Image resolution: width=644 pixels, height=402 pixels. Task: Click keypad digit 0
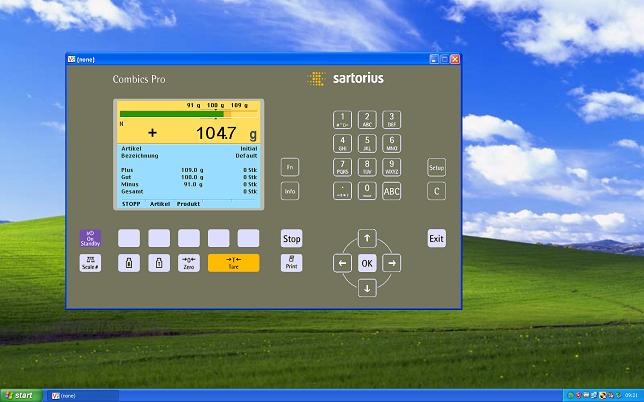[x=367, y=191]
